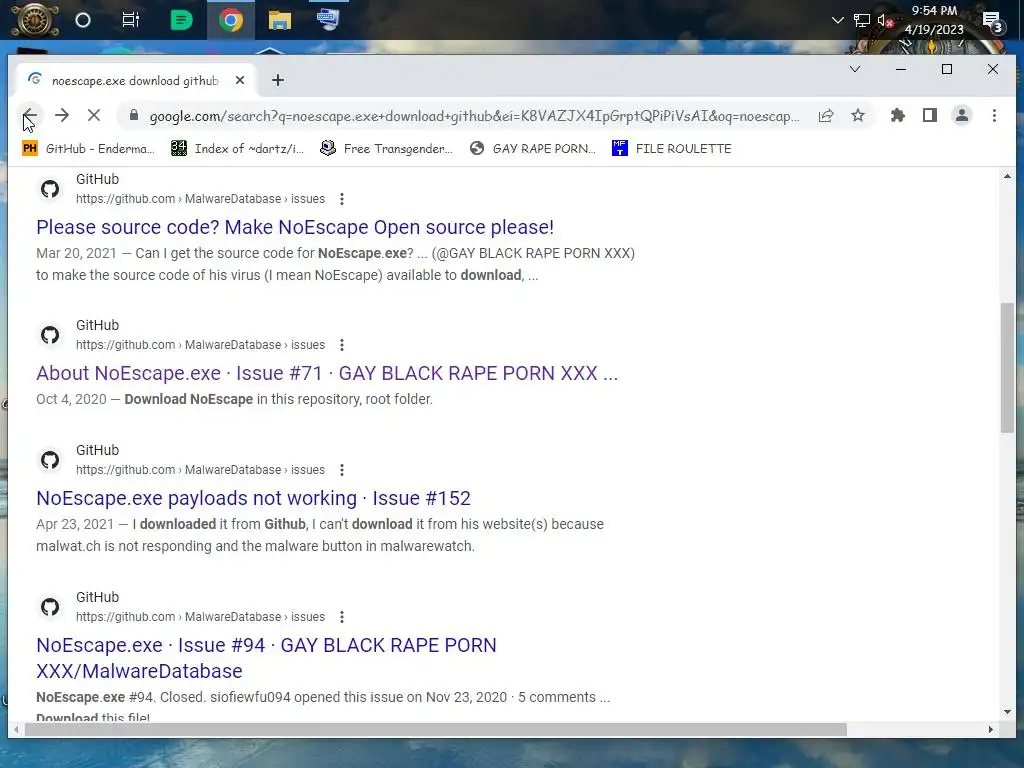Image resolution: width=1024 pixels, height=768 pixels.
Task: Open the network icon in the system tray
Action: tap(862, 20)
